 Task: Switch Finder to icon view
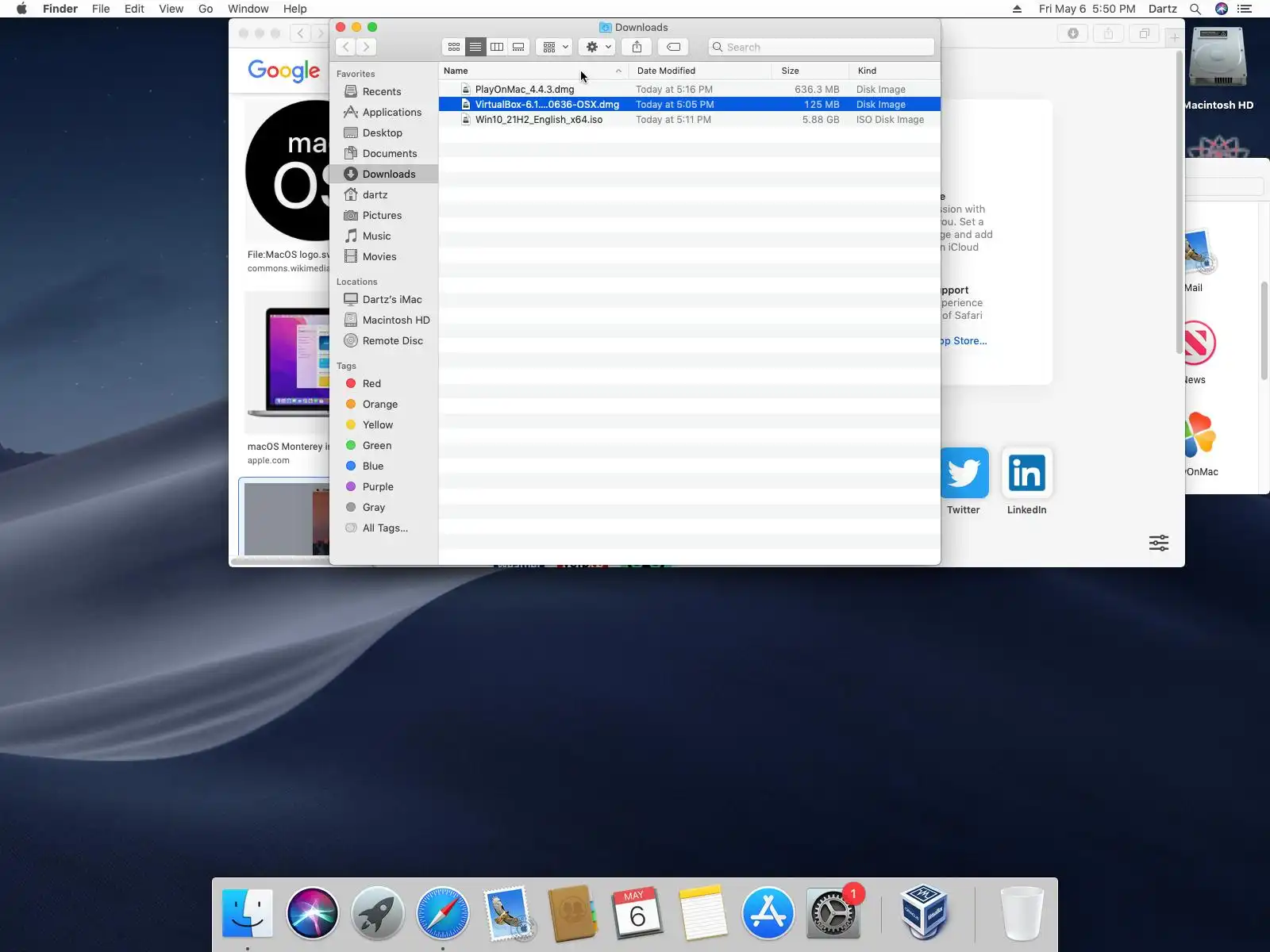point(454,47)
